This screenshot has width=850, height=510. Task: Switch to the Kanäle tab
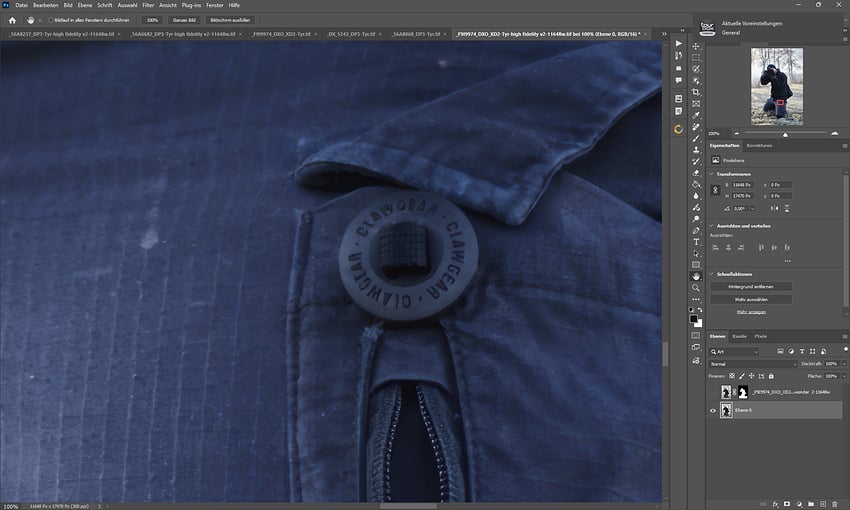point(740,336)
